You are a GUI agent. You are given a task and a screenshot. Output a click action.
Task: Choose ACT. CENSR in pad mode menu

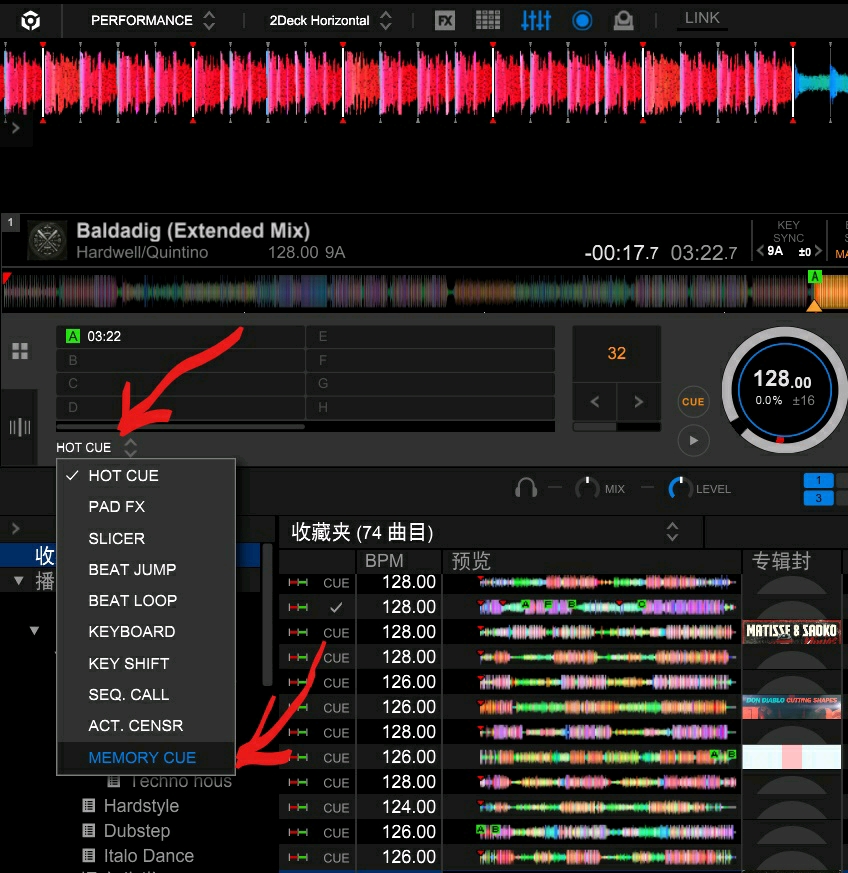tap(146, 726)
